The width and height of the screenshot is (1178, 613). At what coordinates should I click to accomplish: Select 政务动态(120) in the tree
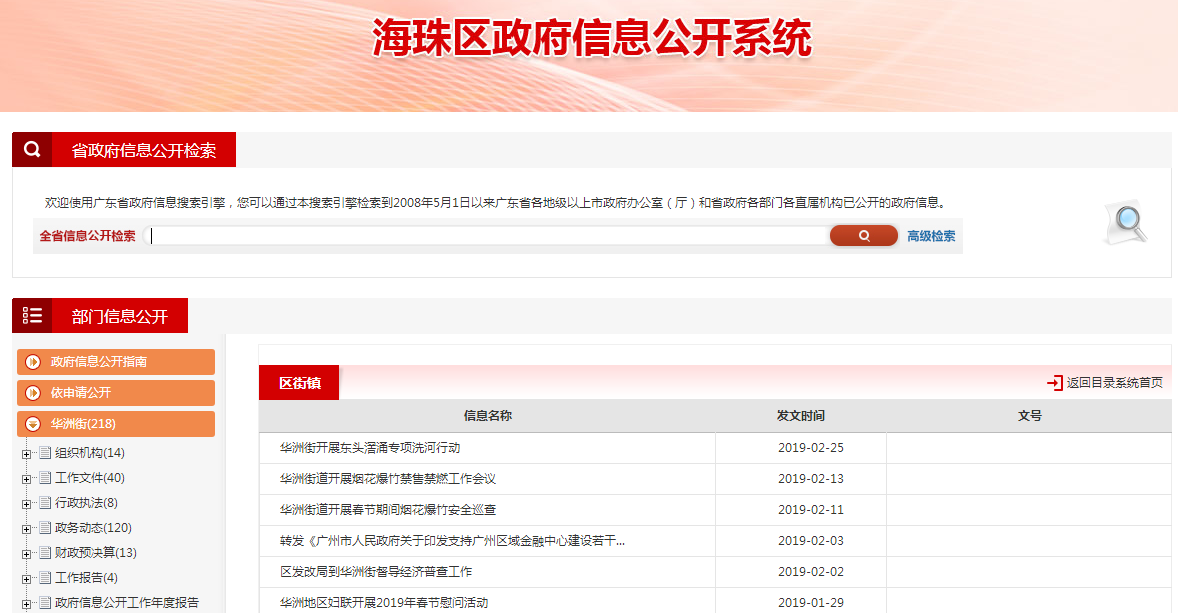pos(93,527)
